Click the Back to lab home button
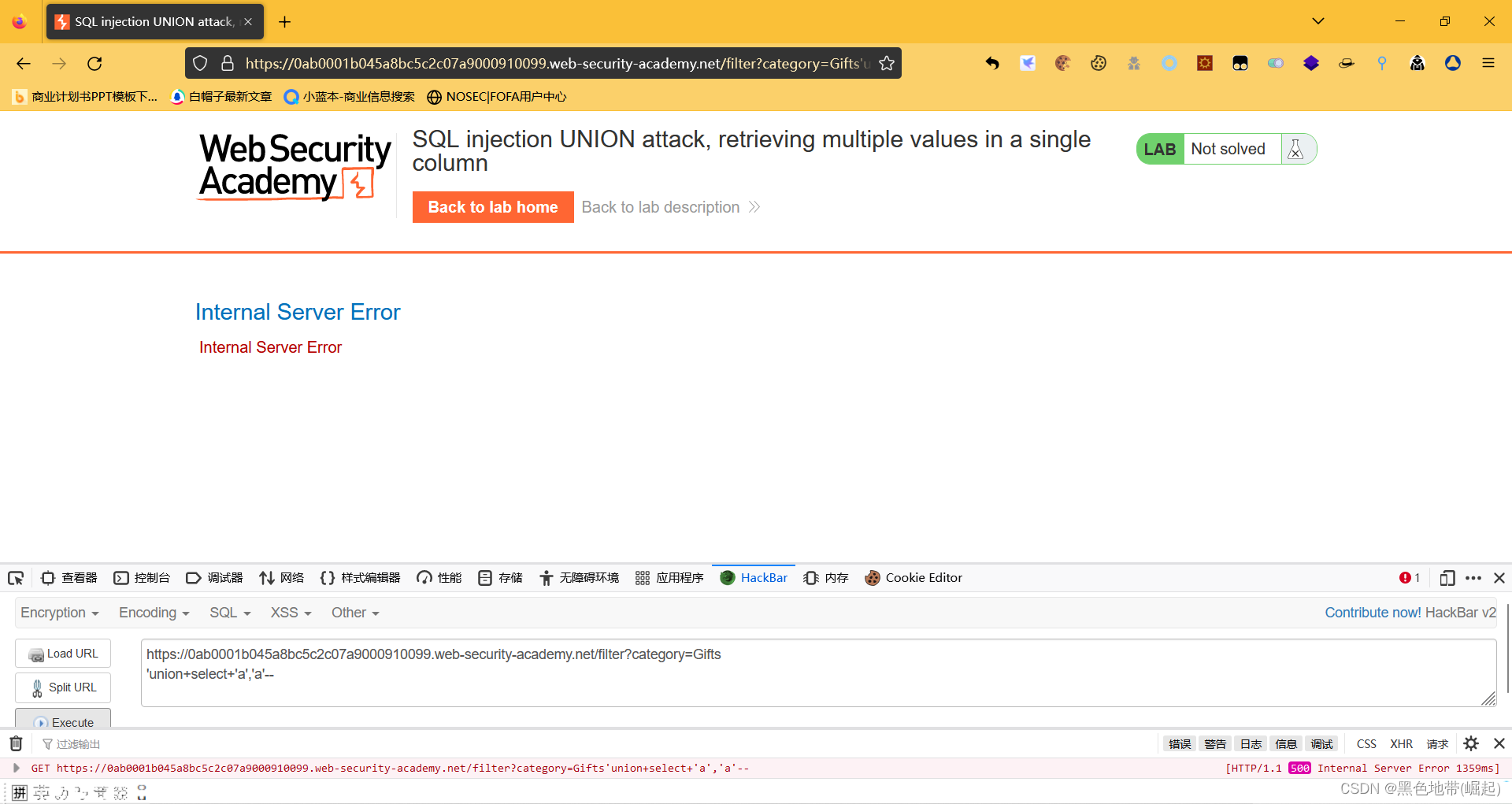Screen dimensions: 1512x804 [493, 207]
